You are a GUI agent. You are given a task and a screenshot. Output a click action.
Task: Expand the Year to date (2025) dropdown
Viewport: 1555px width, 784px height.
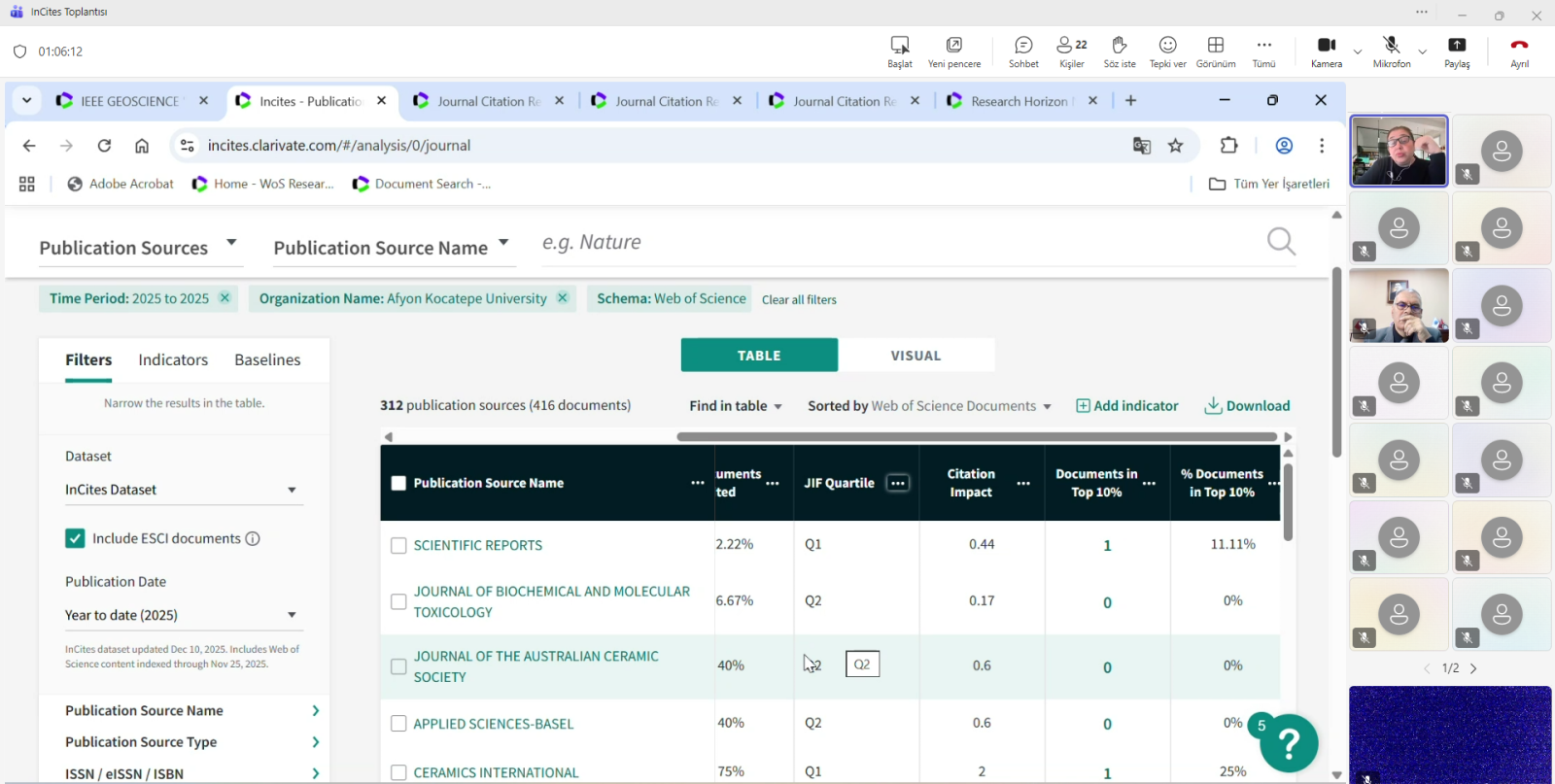tap(182, 615)
